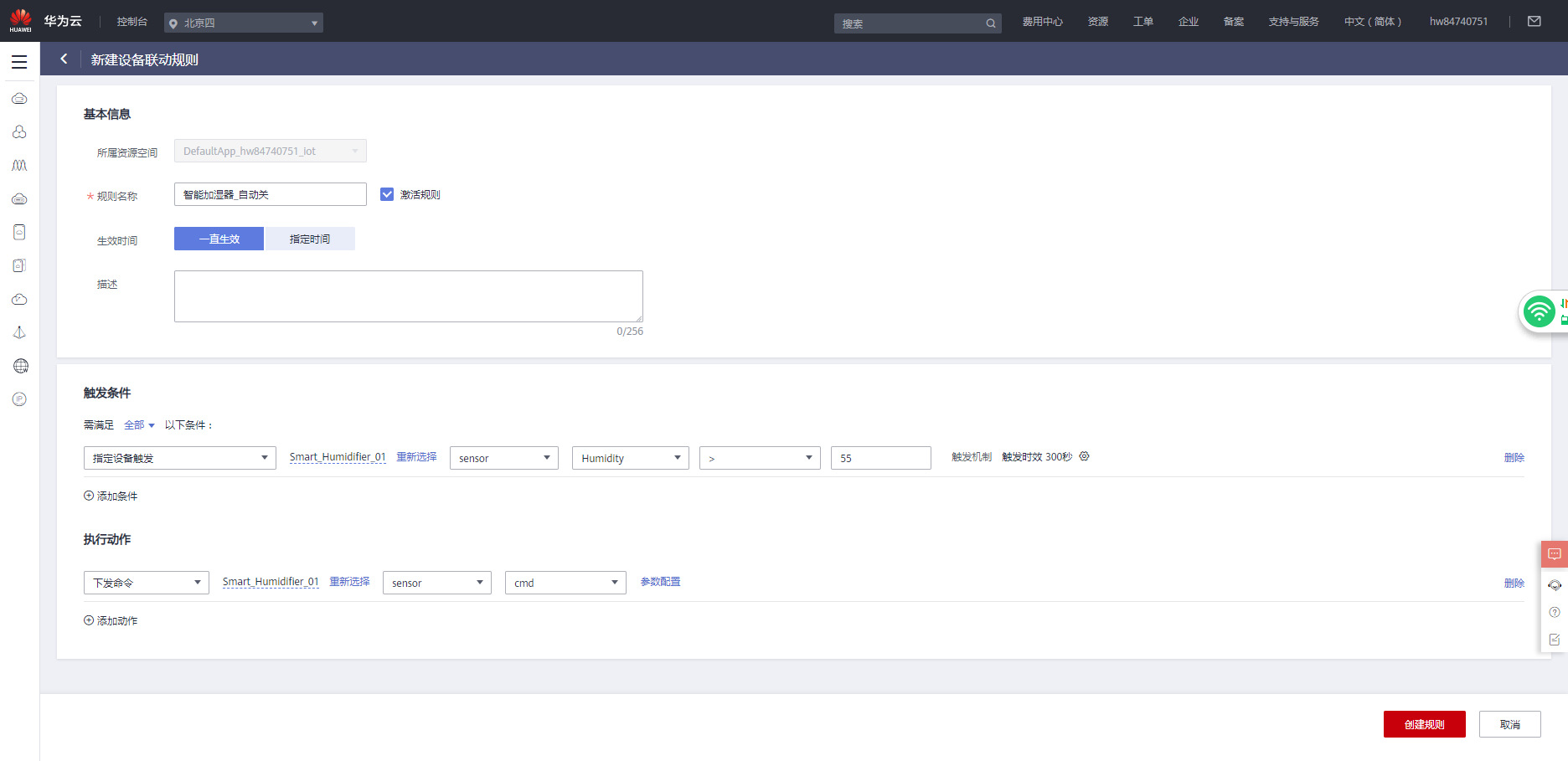Screen dimensions: 1568x761
Task: Click 删除 on the action row
Action: pyautogui.click(x=1514, y=584)
